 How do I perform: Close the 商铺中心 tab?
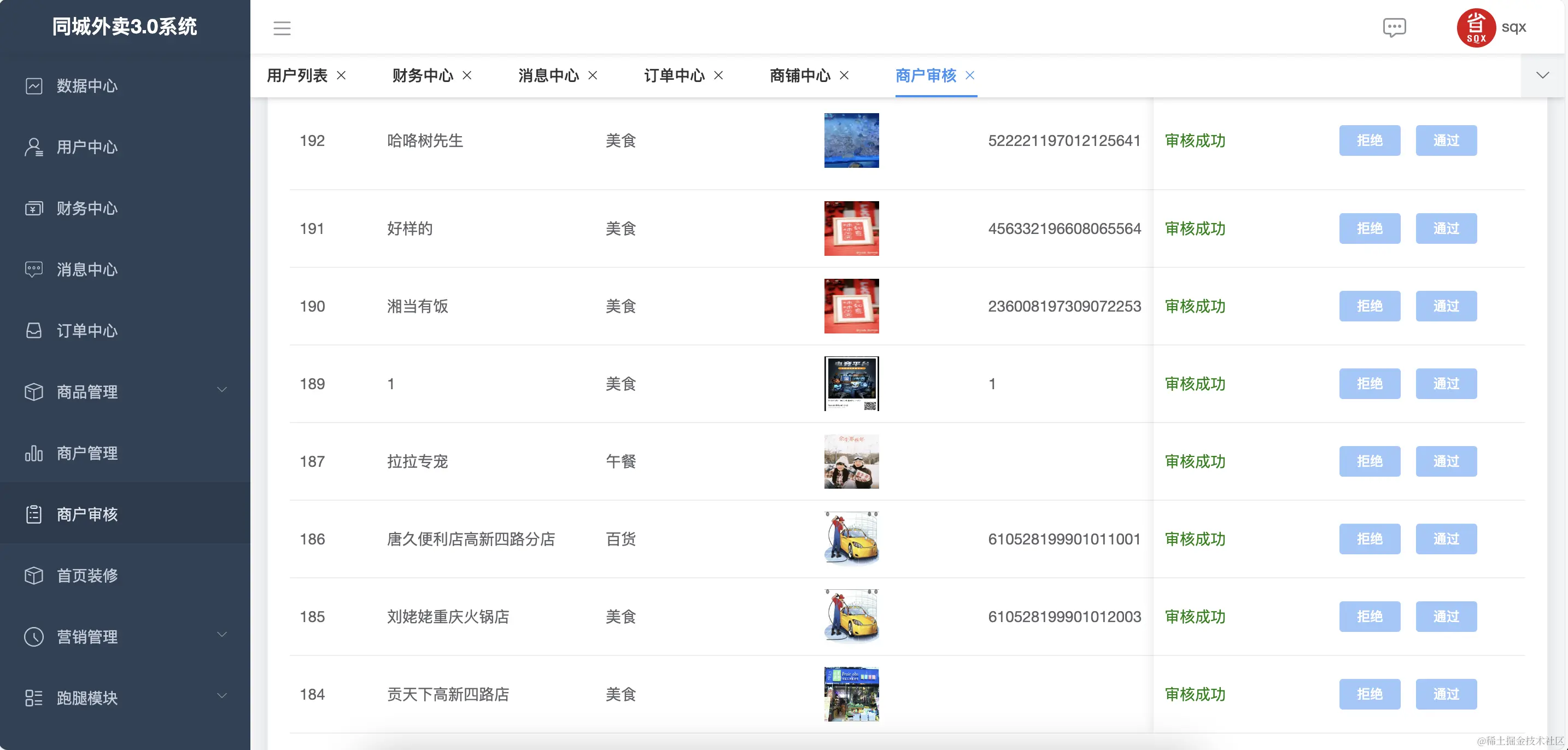coord(844,75)
